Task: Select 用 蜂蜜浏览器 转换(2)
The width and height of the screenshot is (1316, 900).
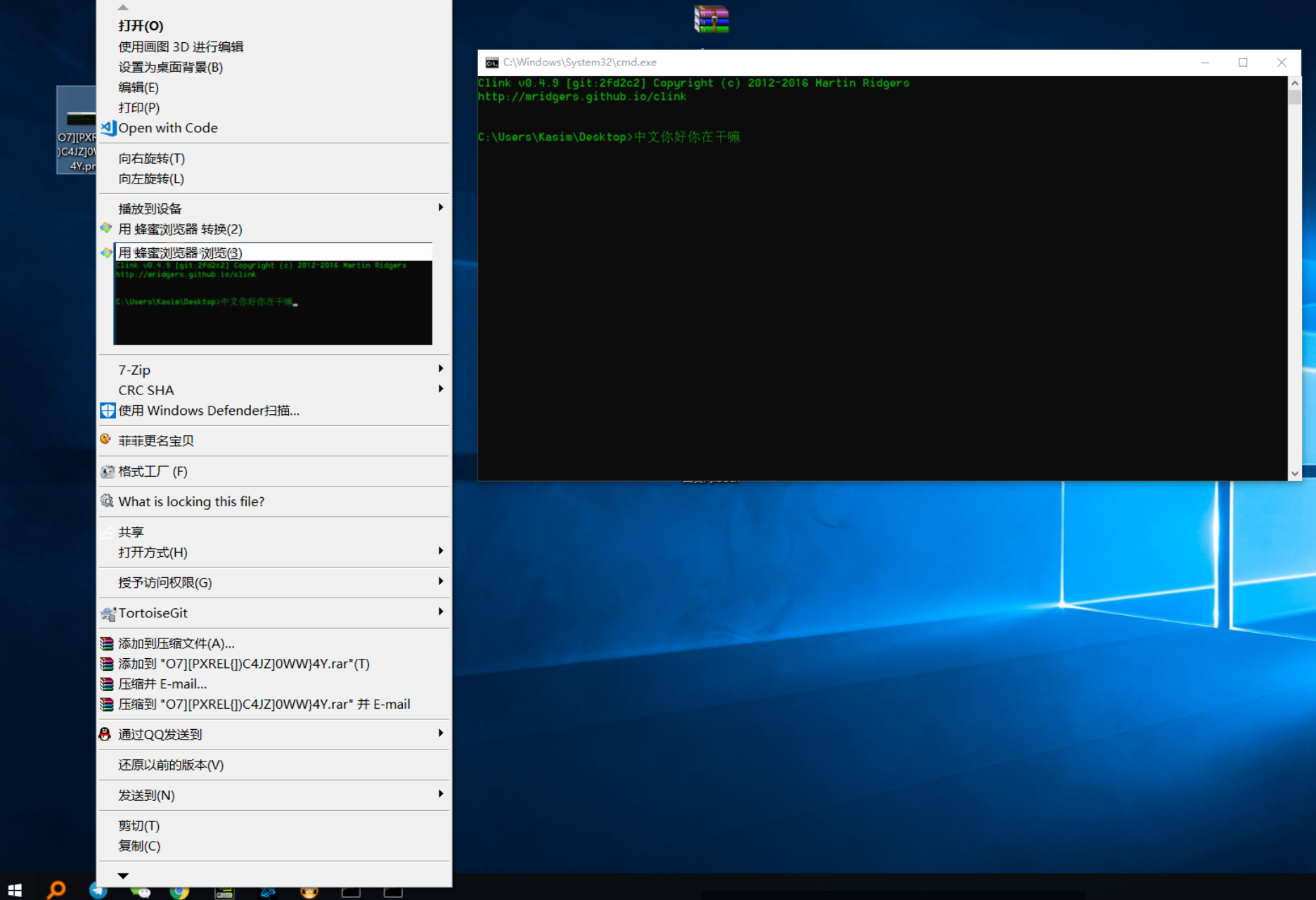Action: (x=274, y=229)
